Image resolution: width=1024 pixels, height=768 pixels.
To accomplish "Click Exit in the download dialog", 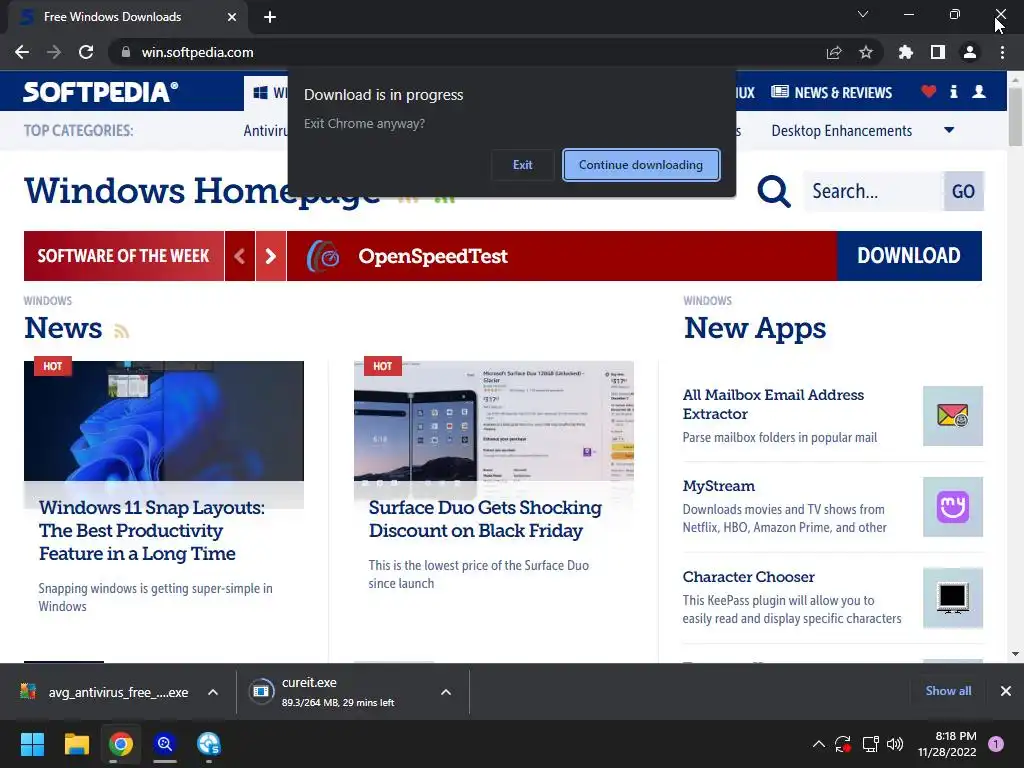I will click(522, 165).
